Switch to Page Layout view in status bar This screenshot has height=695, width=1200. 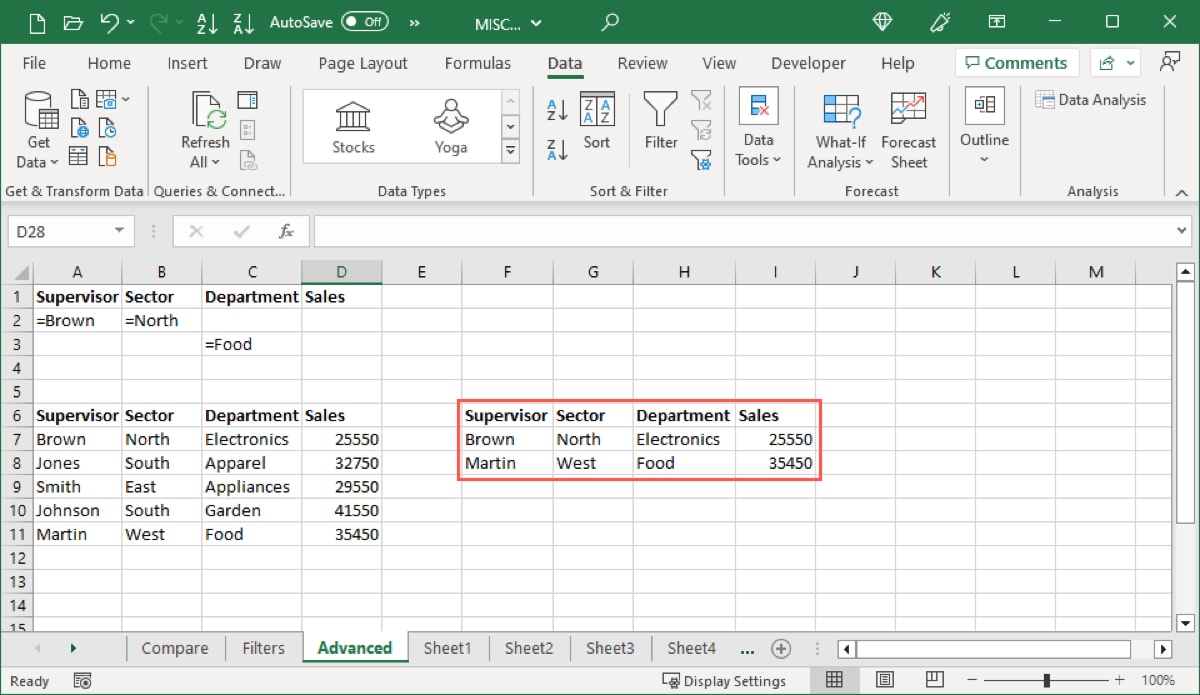tap(885, 680)
